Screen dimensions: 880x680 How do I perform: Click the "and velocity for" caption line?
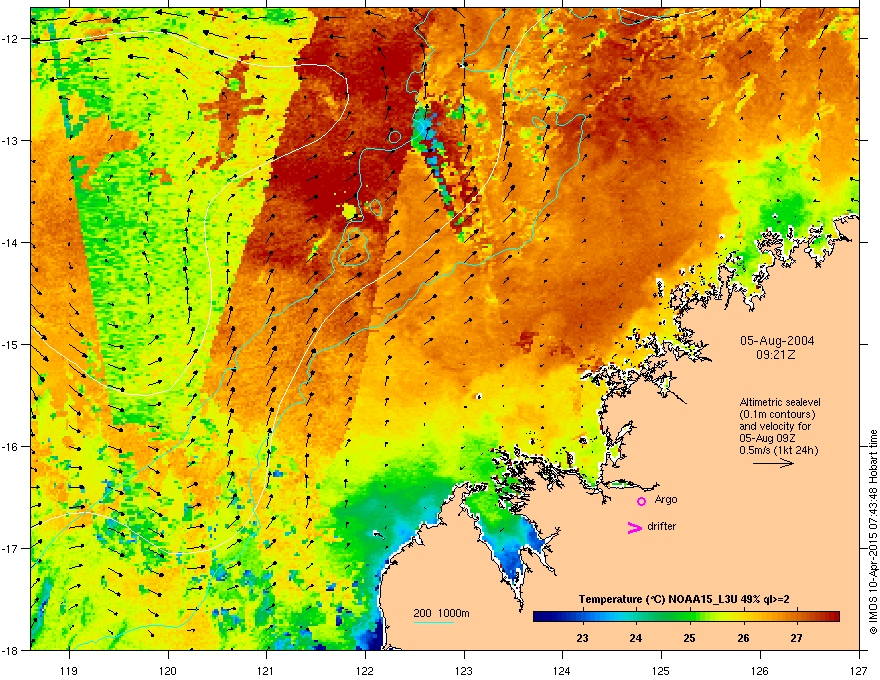point(775,426)
